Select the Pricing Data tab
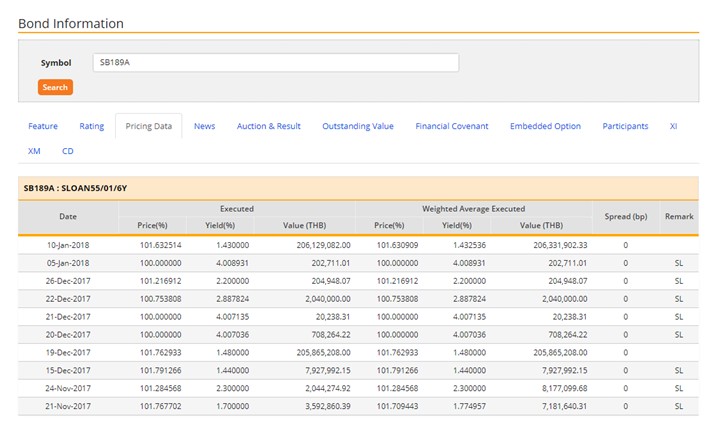This screenshot has width=716, height=432. click(x=148, y=126)
